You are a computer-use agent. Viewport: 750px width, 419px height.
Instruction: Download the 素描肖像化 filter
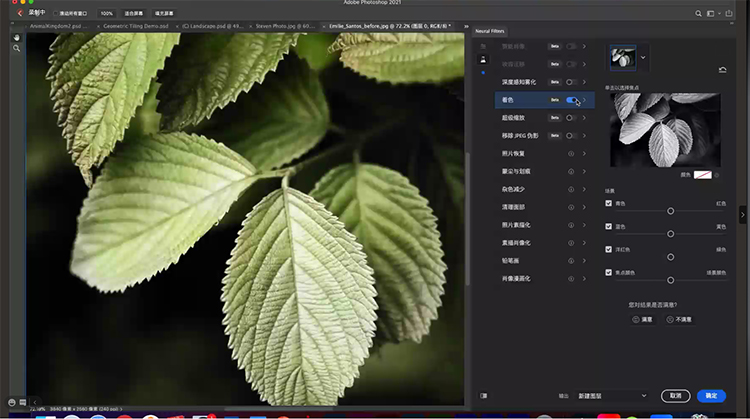tap(571, 243)
